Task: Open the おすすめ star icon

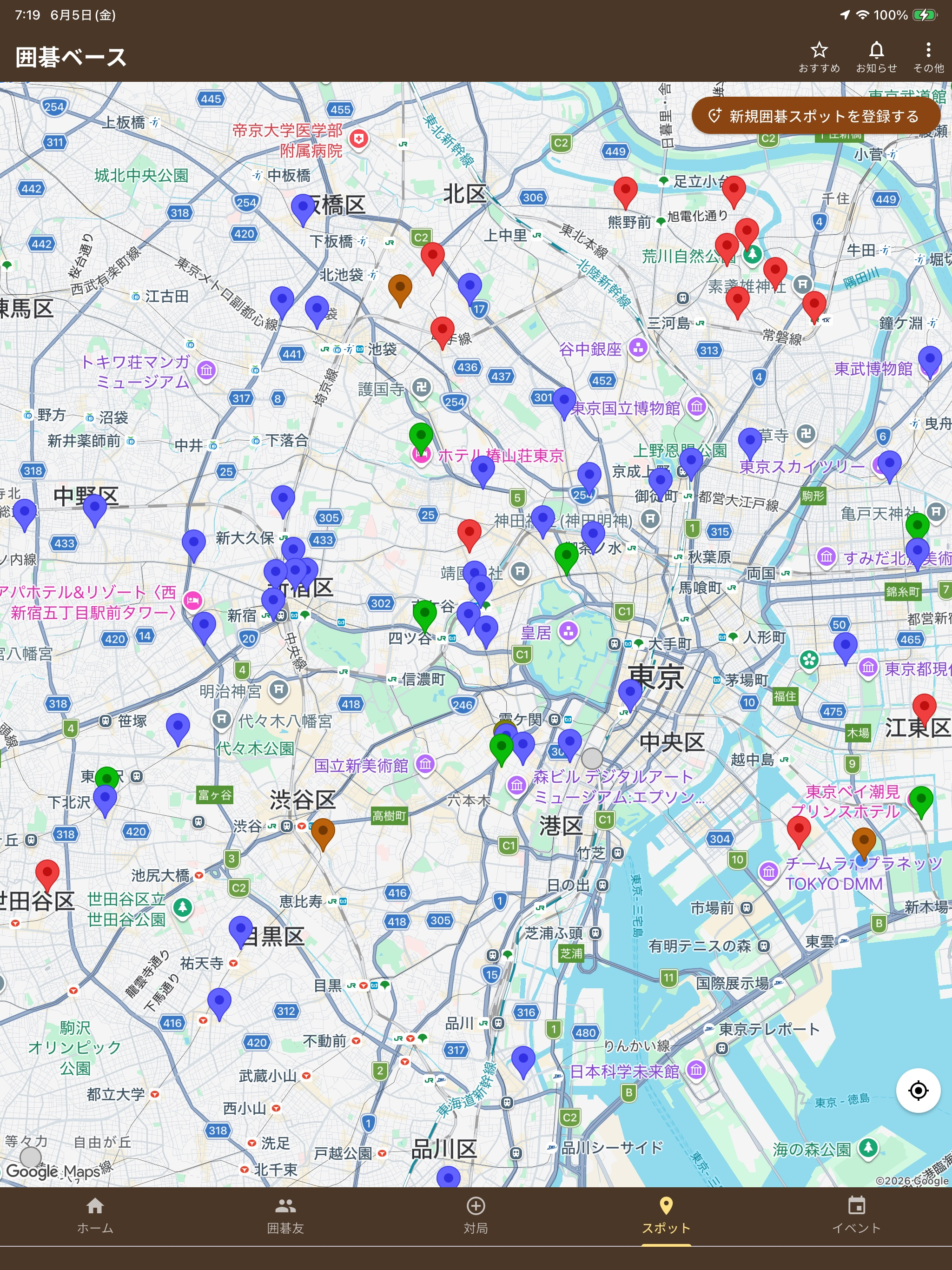Action: coord(819,57)
